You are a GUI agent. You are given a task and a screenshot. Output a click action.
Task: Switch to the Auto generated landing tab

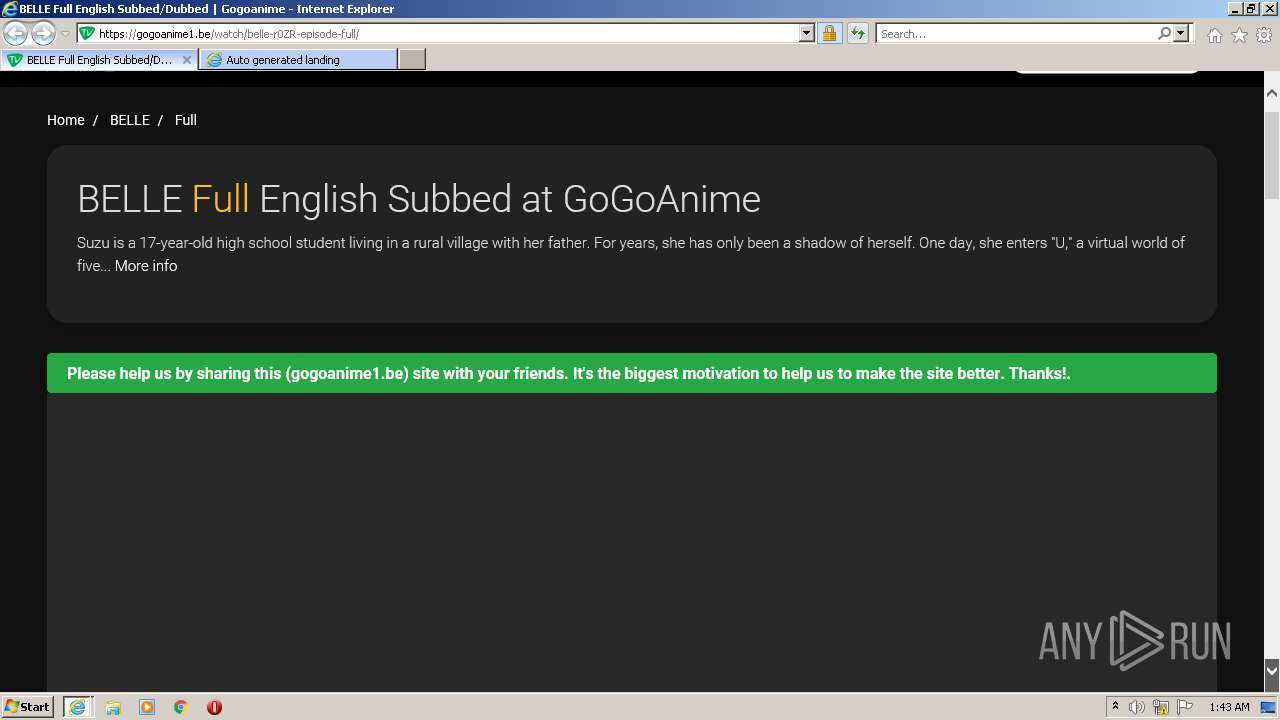[x=298, y=60]
